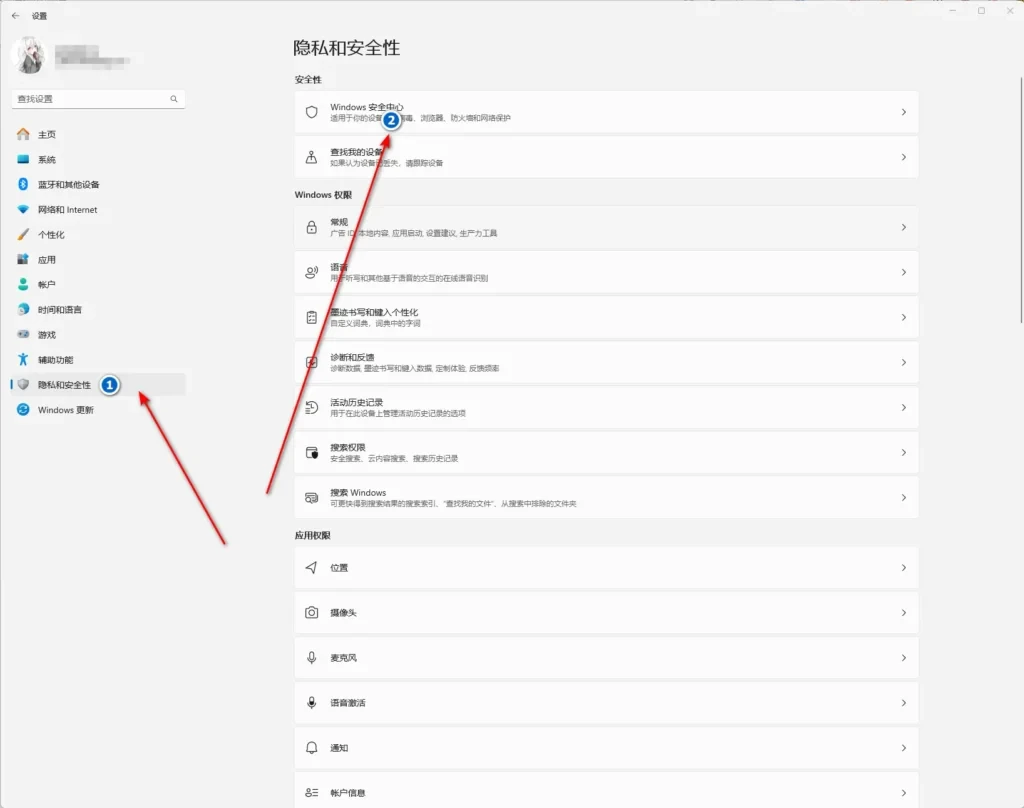
Task: Select the 系统 monitor icon
Action: click(x=23, y=159)
